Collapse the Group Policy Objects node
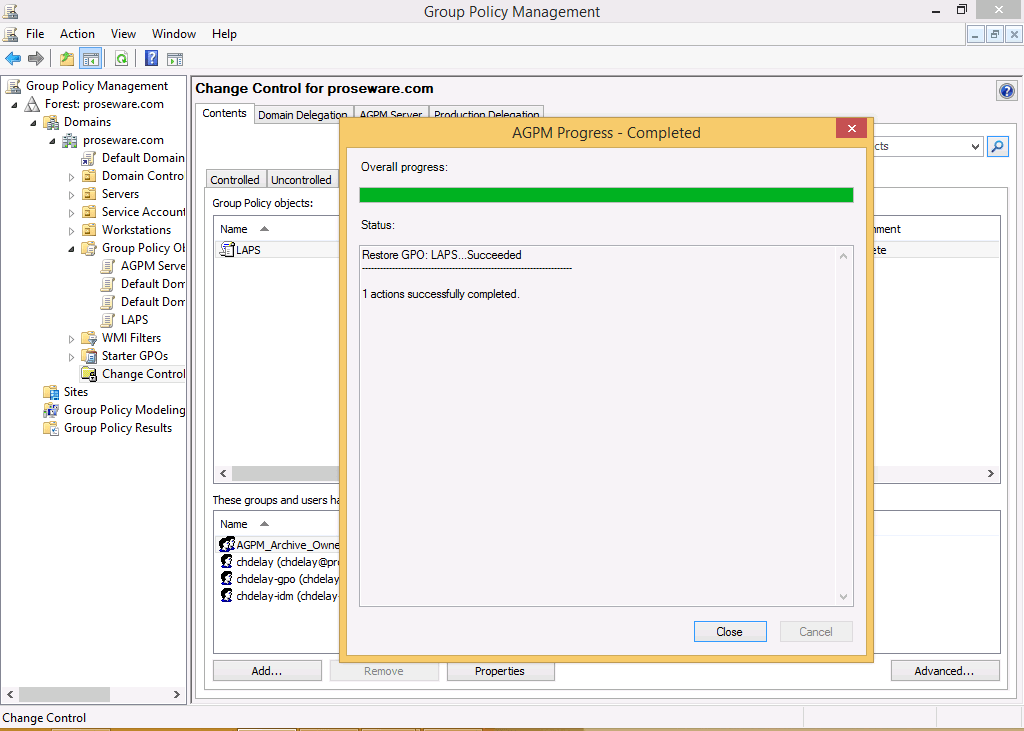1024x731 pixels. 72,248
